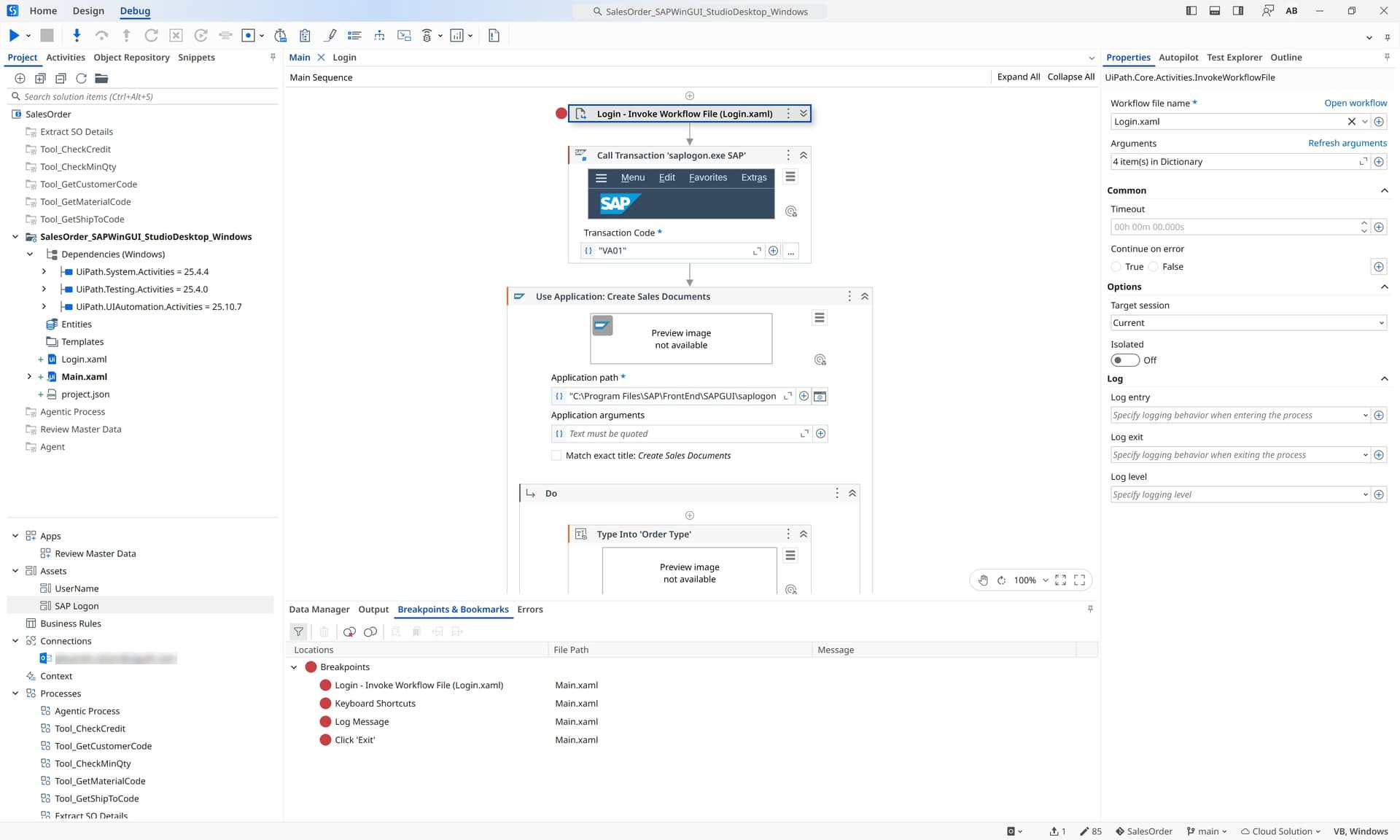Toggle Isolated off switch in Properties

1125,359
